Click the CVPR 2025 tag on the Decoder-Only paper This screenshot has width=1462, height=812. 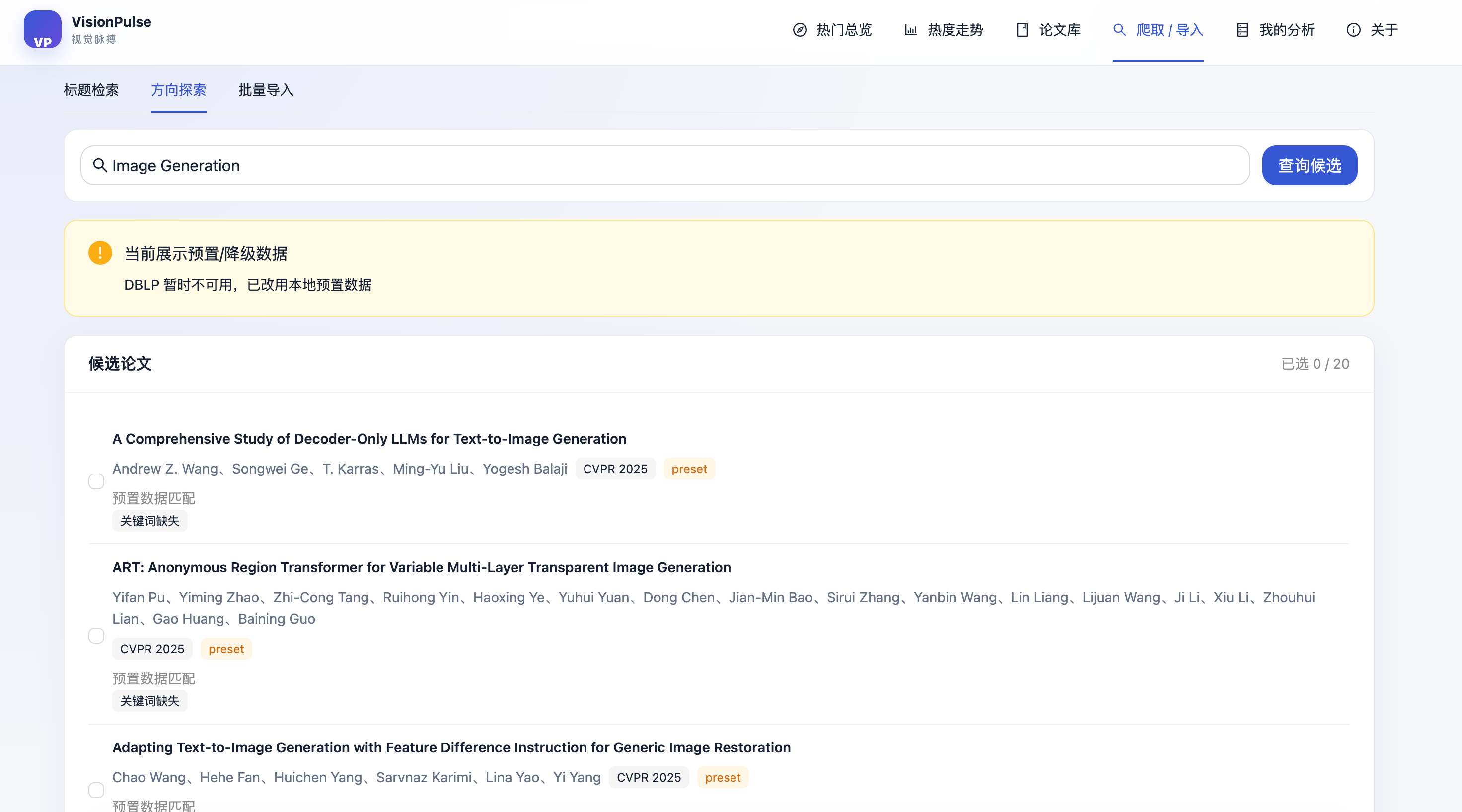615,469
